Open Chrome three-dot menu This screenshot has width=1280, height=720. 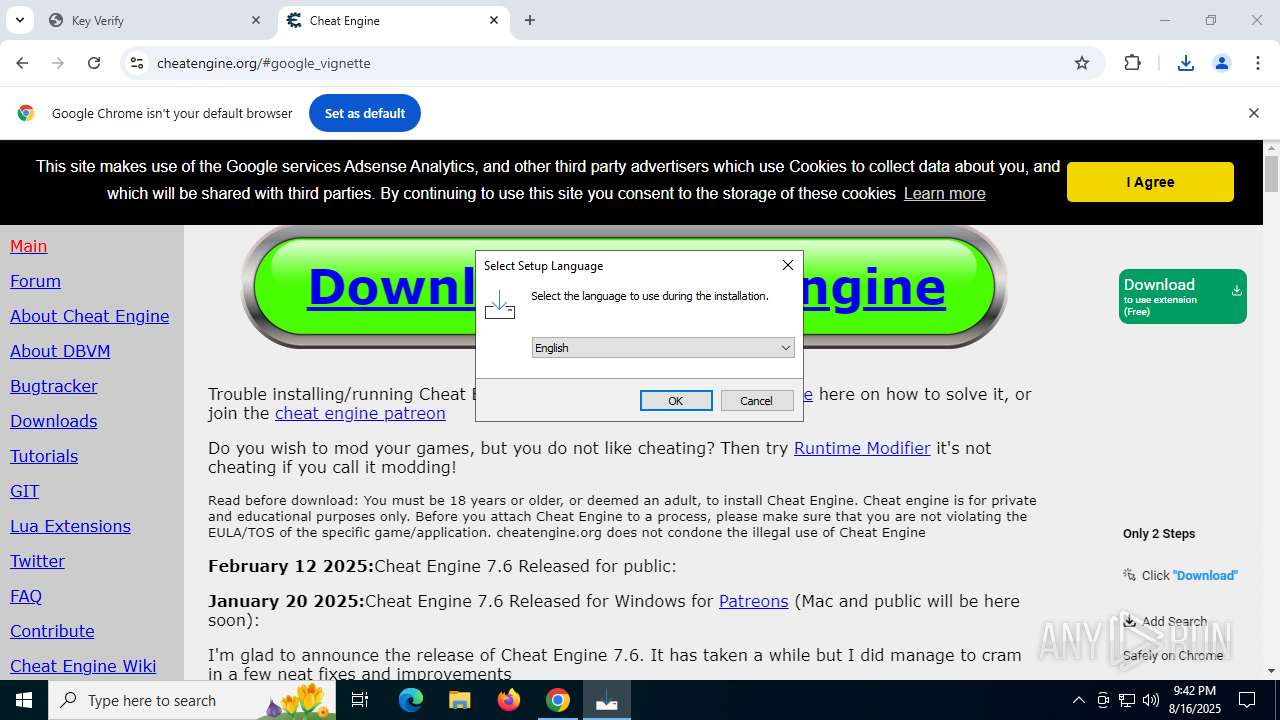tap(1258, 63)
